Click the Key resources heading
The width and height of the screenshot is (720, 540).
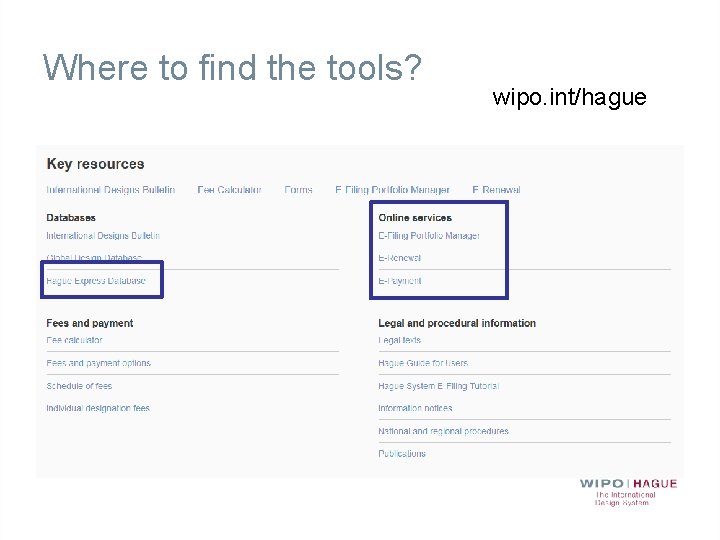coord(96,164)
